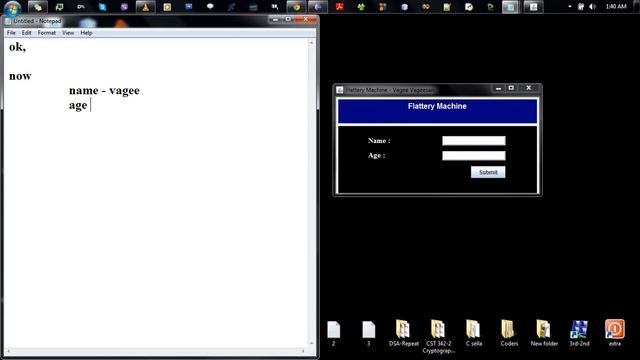Click Notepad vertical scrollbar up arrow
The width and height of the screenshot is (640, 360).
click(x=311, y=43)
